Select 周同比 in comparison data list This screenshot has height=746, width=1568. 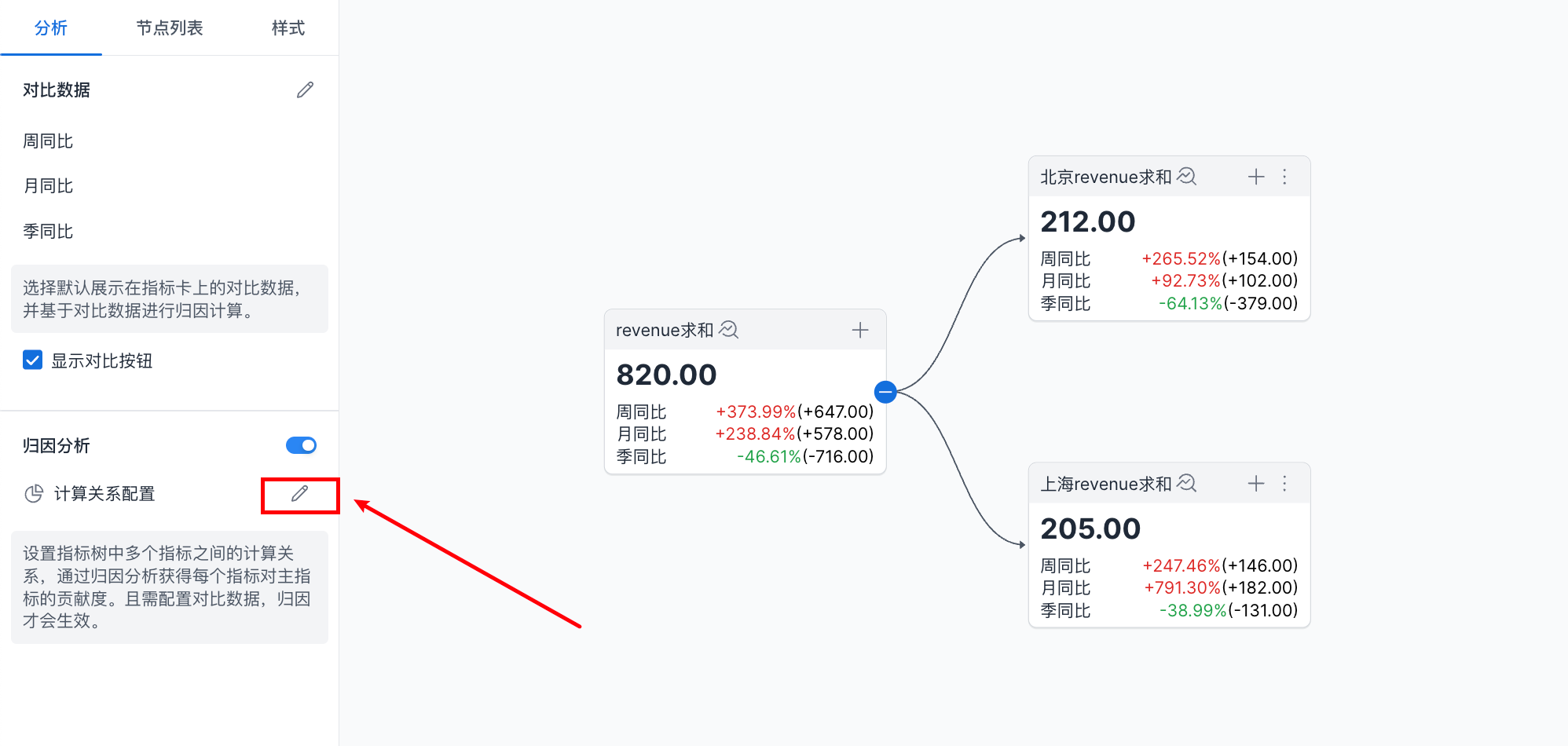pyautogui.click(x=48, y=141)
